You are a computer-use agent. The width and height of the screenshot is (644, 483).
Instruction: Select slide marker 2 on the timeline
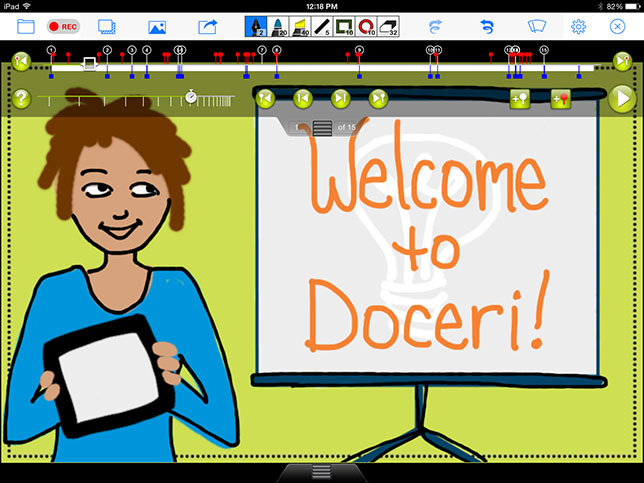pyautogui.click(x=107, y=50)
